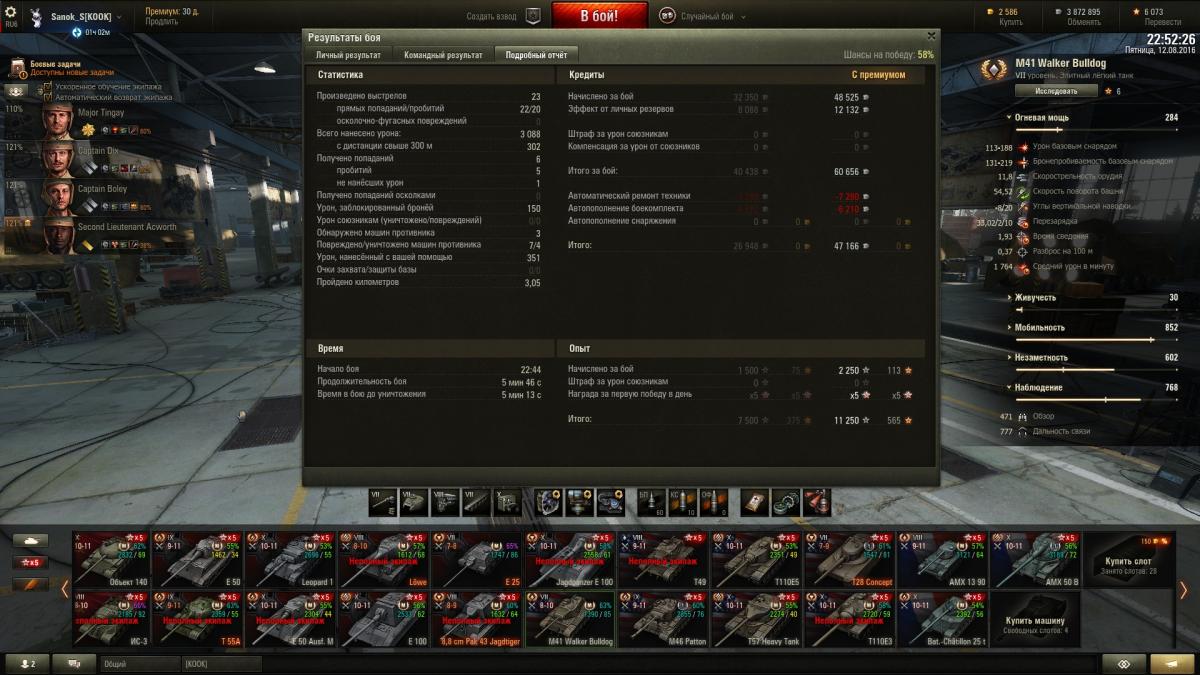The width and height of the screenshot is (1200, 675).
Task: Open the Боевые задачи missions icon
Action: pos(17,67)
